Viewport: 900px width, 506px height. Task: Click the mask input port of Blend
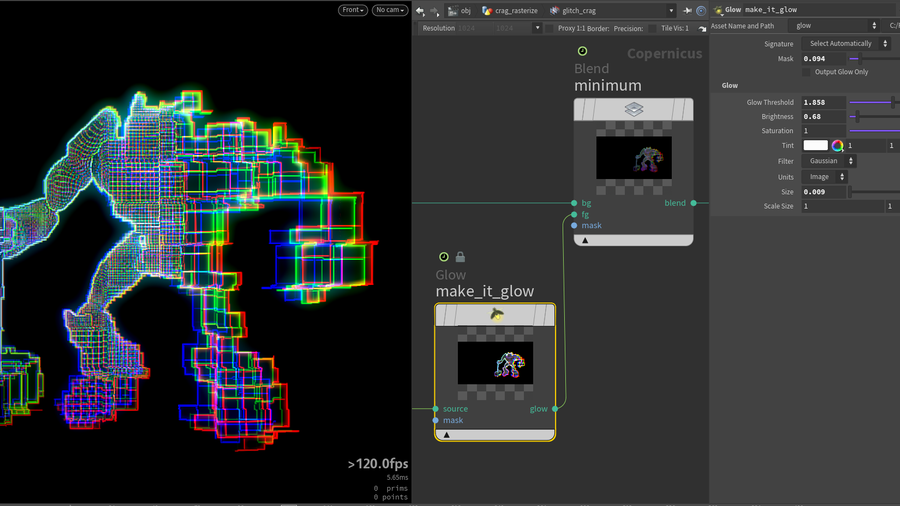[574, 225]
